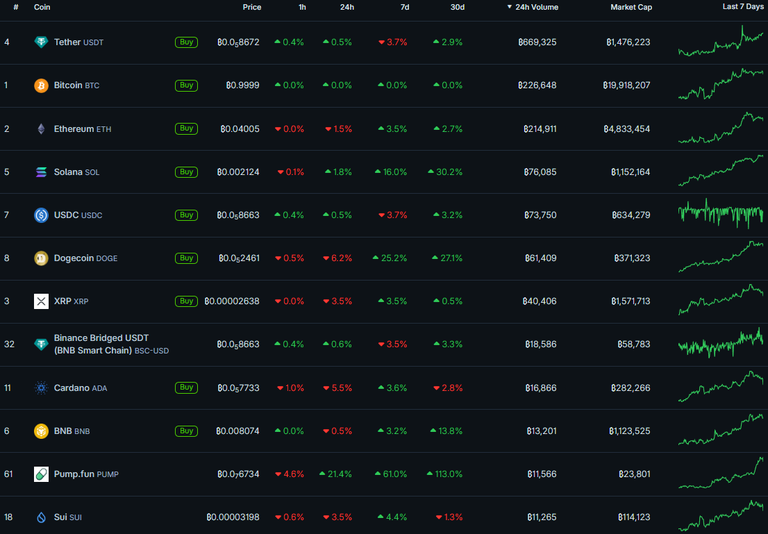
Task: Sort table by Market Cap column
Action: [x=631, y=7]
